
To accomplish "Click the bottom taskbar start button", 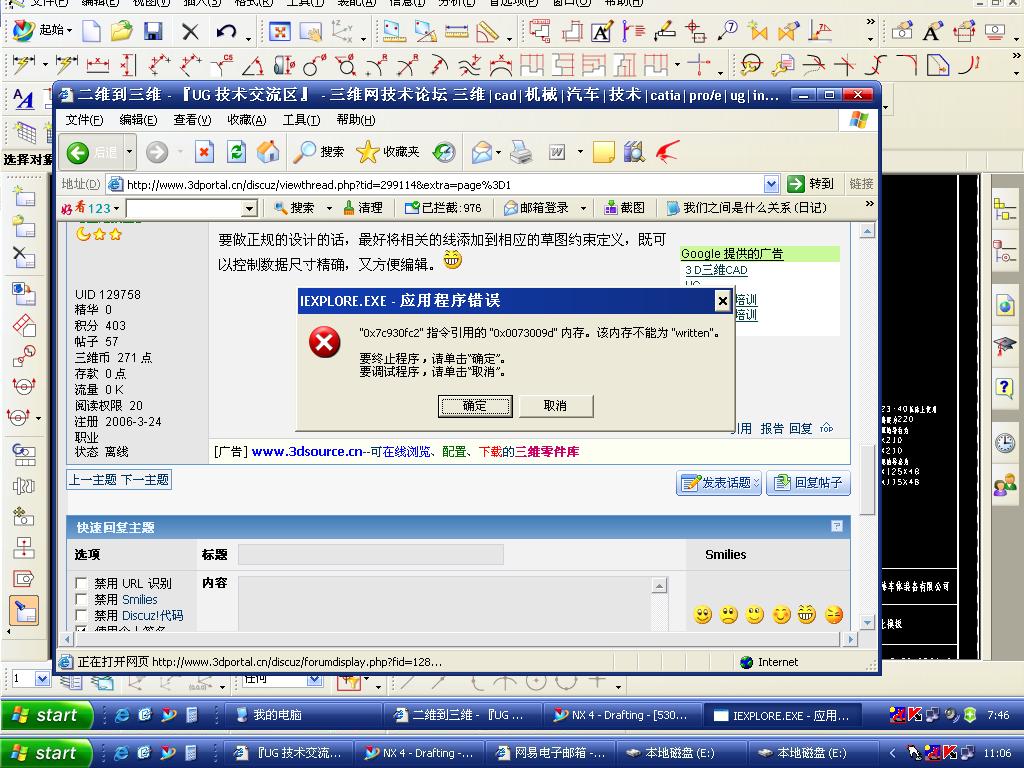I will pos(46,753).
